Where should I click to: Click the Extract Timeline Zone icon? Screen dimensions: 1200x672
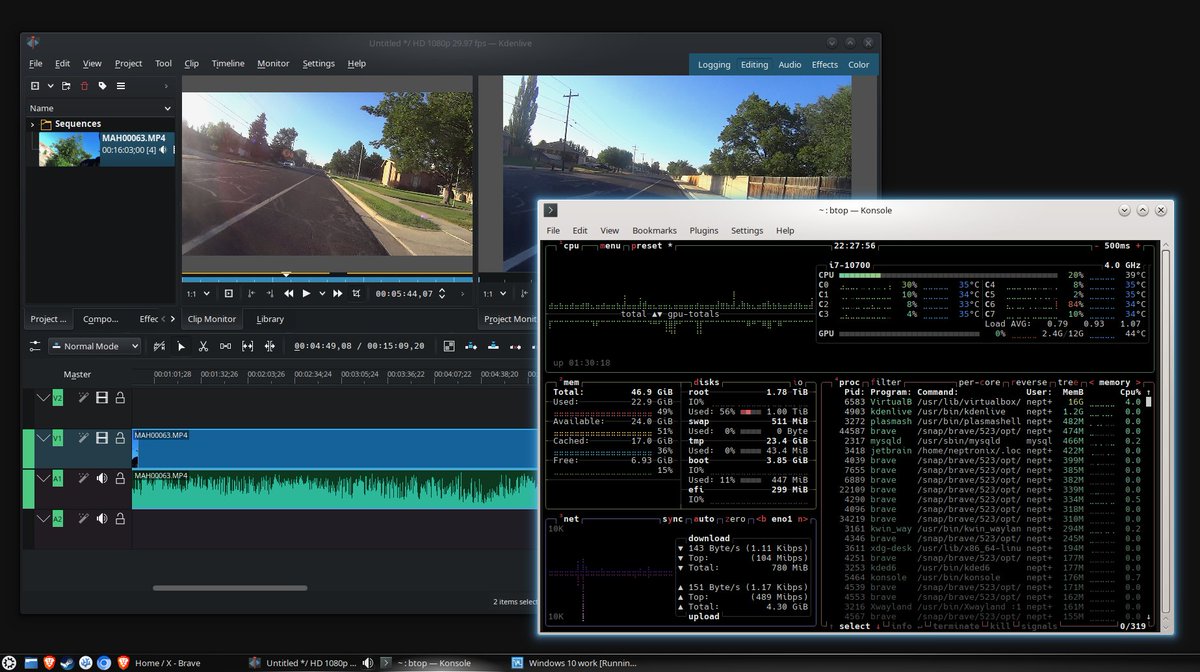tap(515, 346)
